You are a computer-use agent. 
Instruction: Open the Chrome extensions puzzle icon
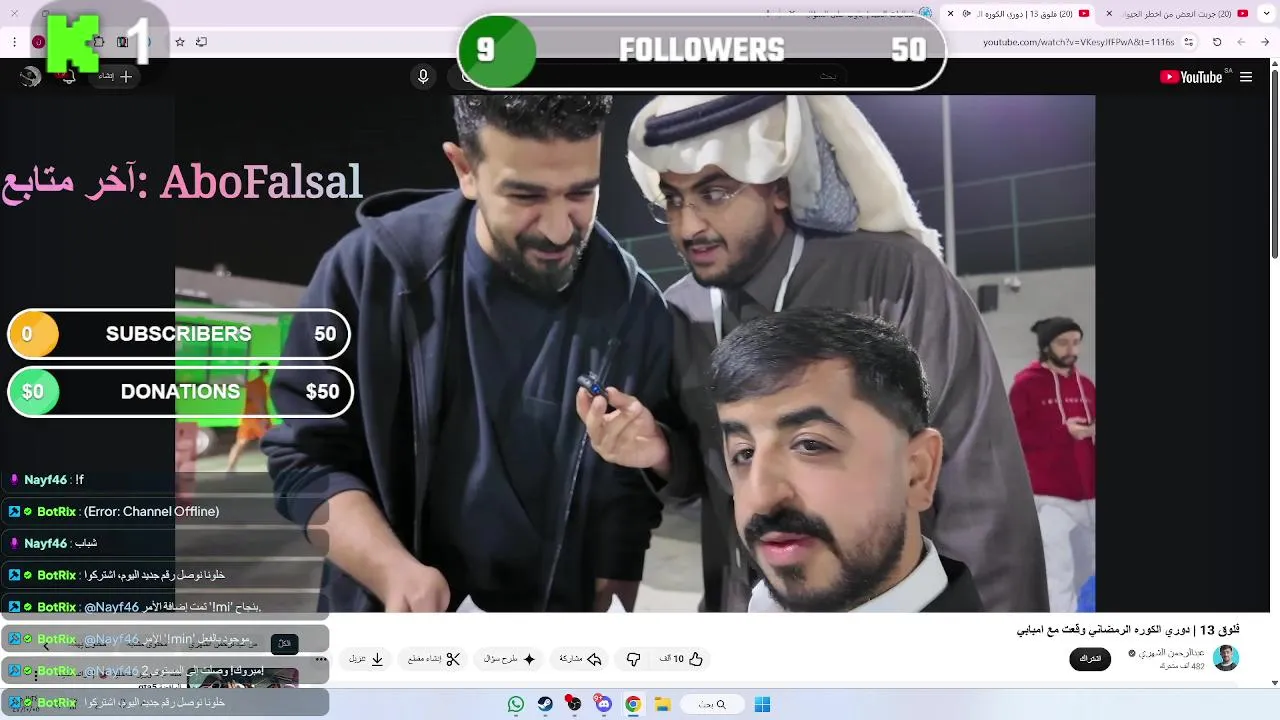[98, 42]
